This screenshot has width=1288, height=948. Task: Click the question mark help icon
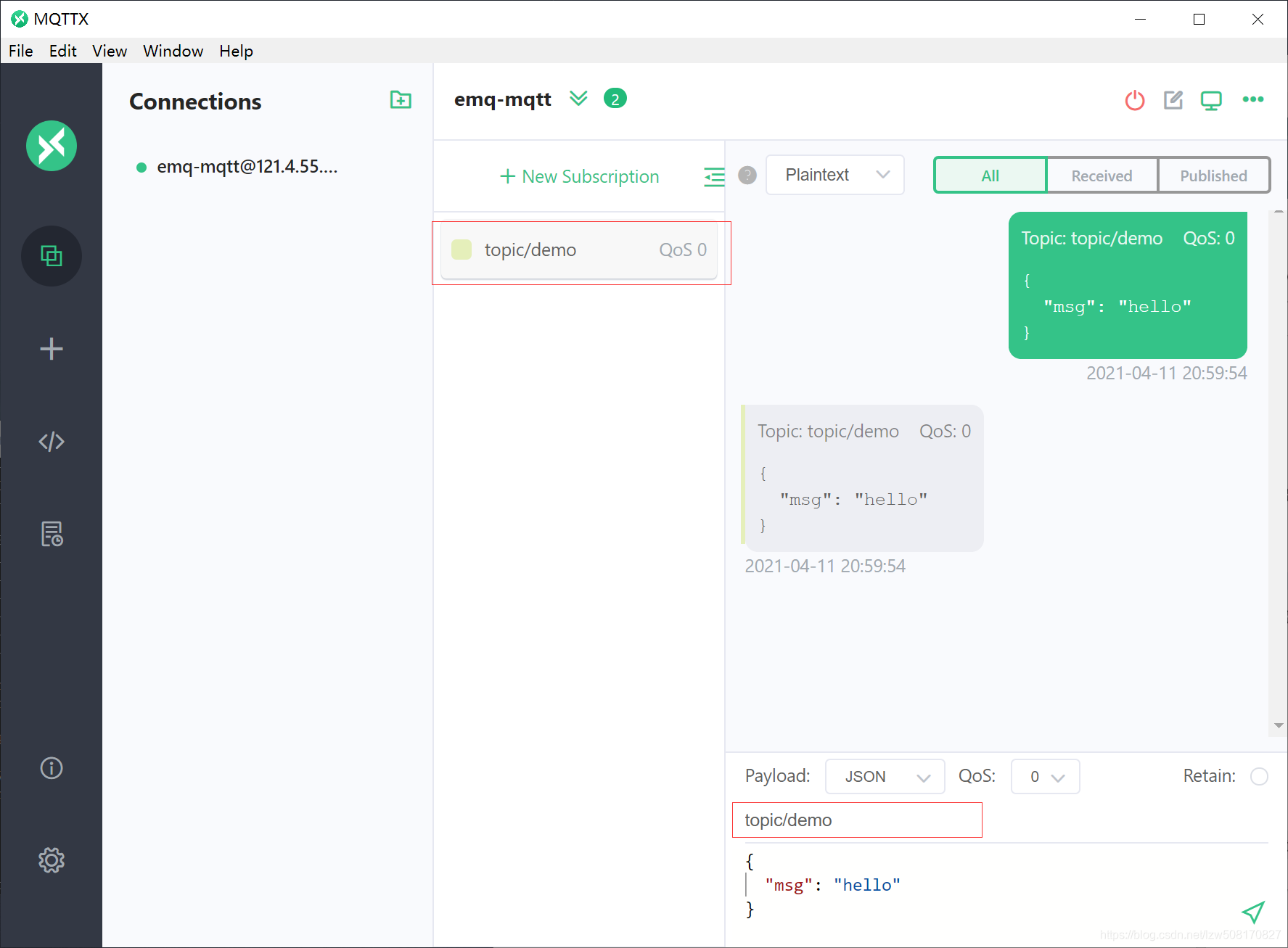[x=747, y=175]
